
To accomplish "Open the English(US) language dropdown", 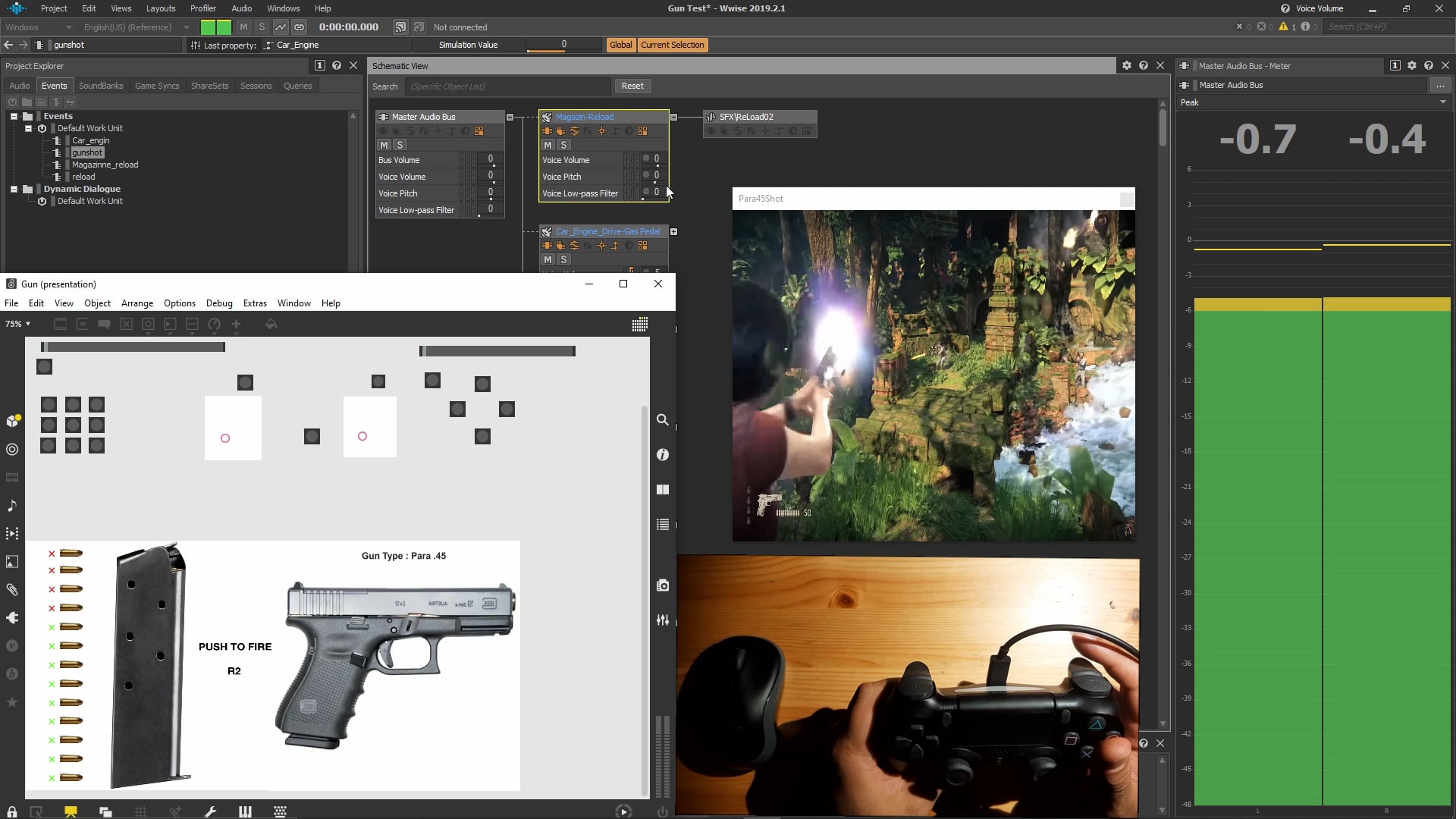I will [136, 27].
